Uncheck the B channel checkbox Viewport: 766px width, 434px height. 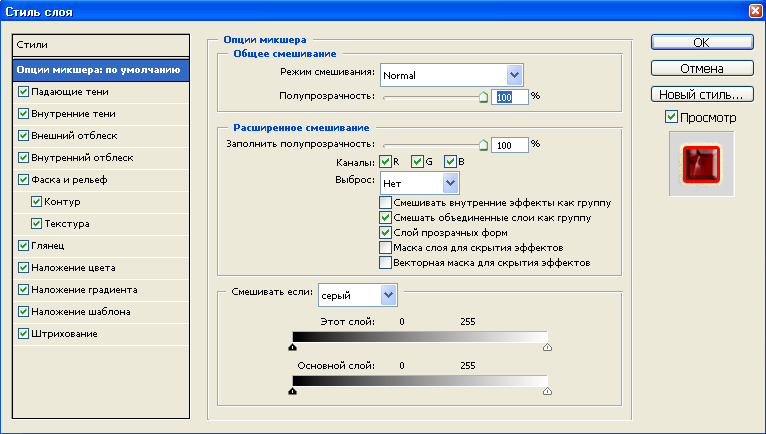[450, 161]
